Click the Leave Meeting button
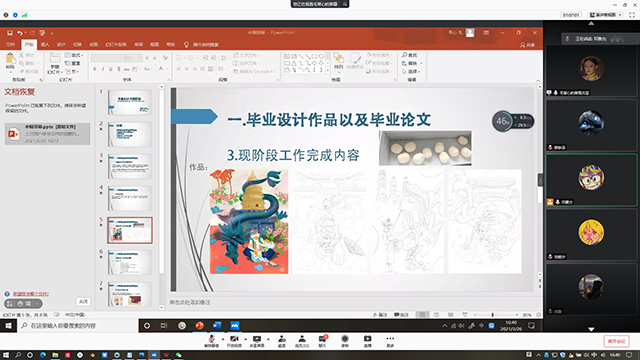640x360 pixels. point(616,341)
